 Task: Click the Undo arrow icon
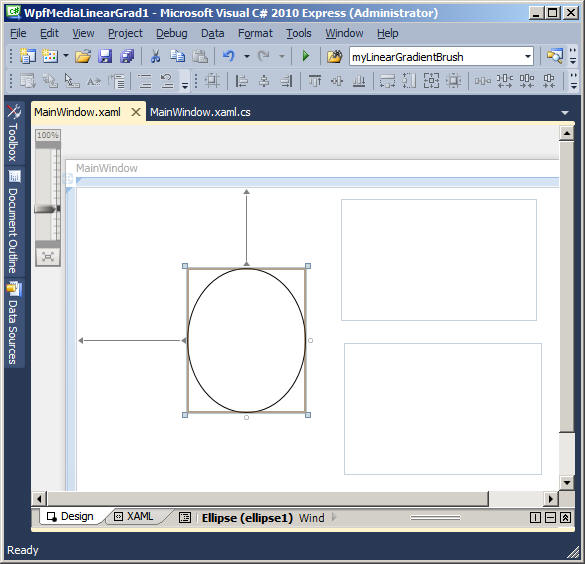[228, 56]
